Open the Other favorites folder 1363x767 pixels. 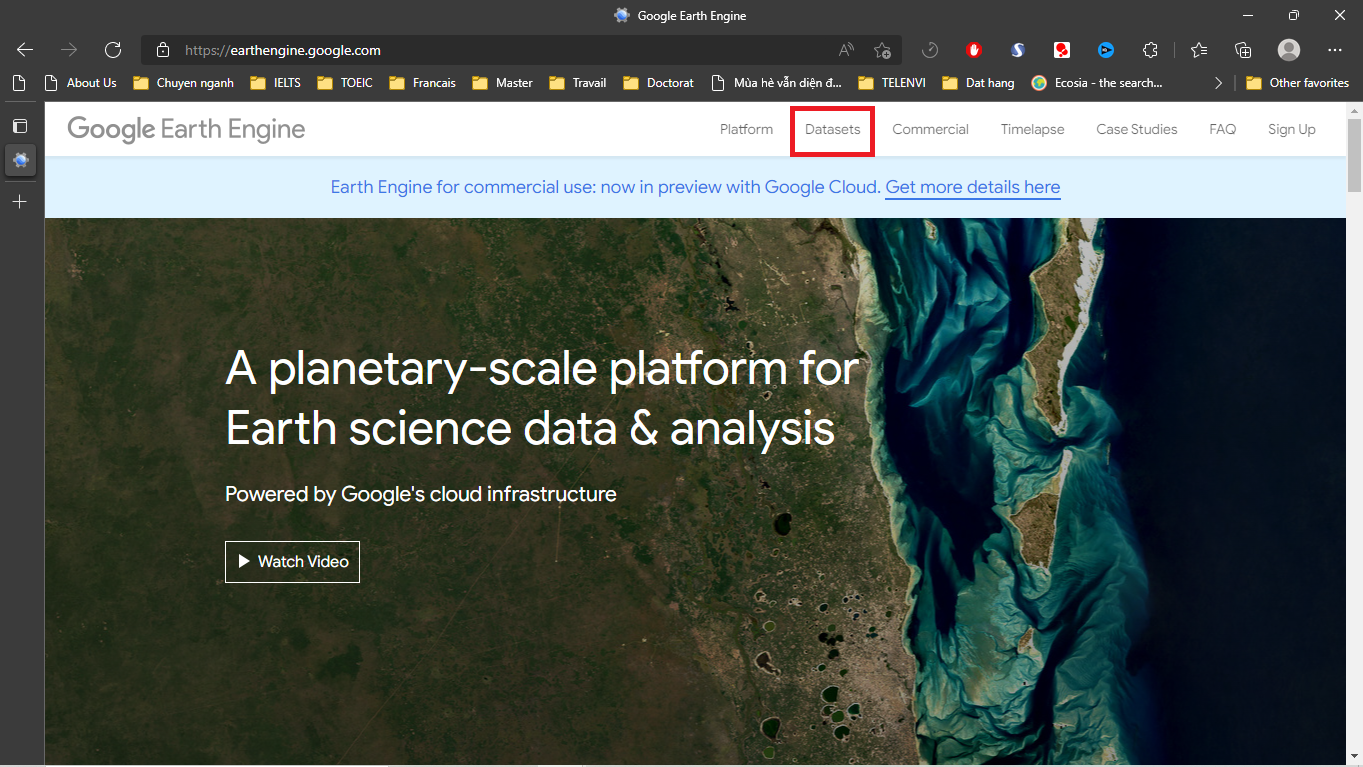pos(1298,83)
